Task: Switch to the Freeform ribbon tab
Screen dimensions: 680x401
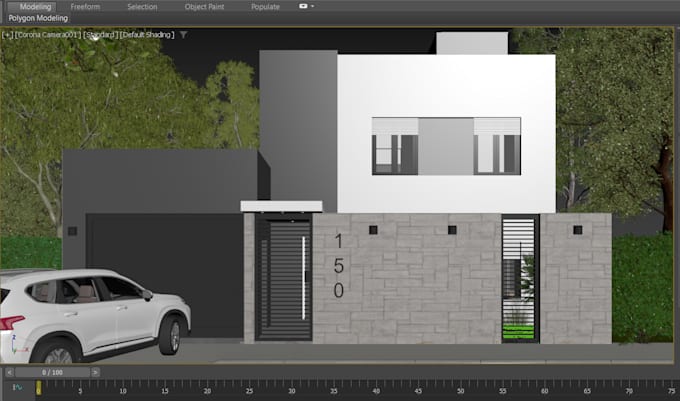Action: coord(85,7)
